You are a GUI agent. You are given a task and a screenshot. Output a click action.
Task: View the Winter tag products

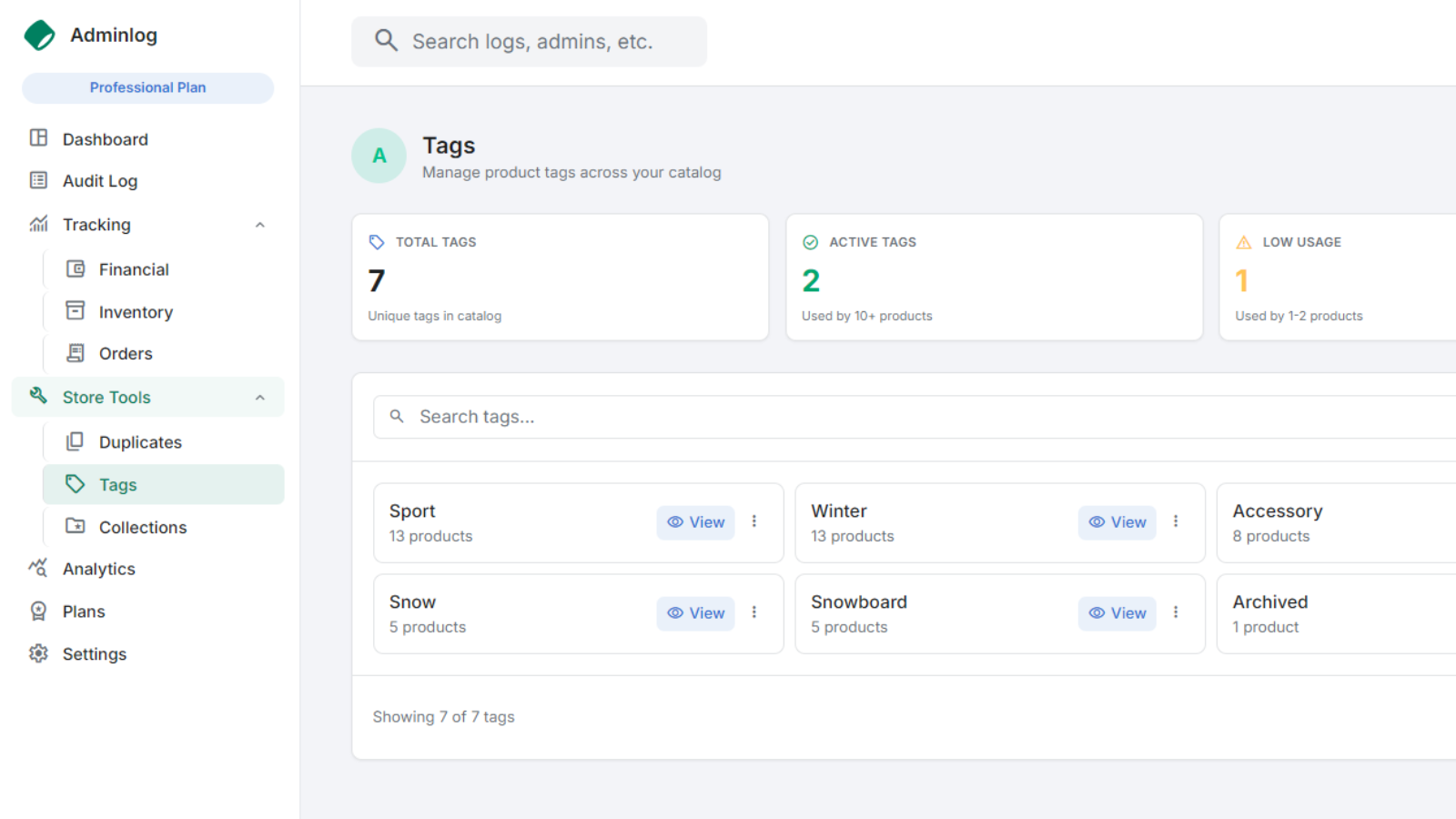pos(1117,522)
